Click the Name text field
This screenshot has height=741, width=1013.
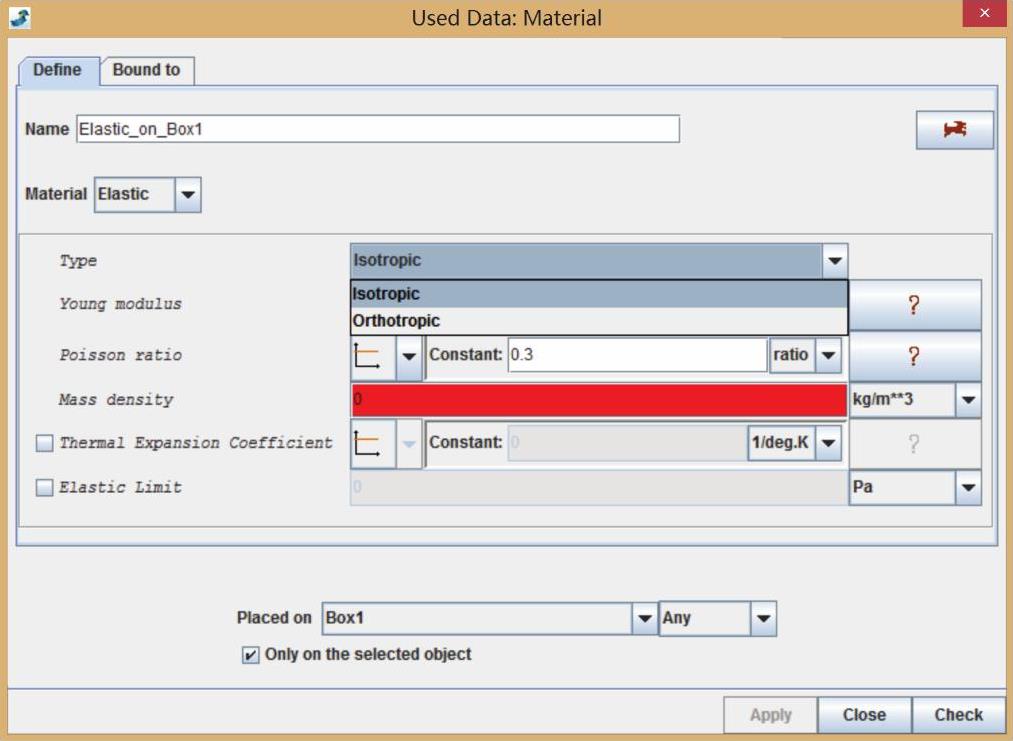(x=377, y=129)
